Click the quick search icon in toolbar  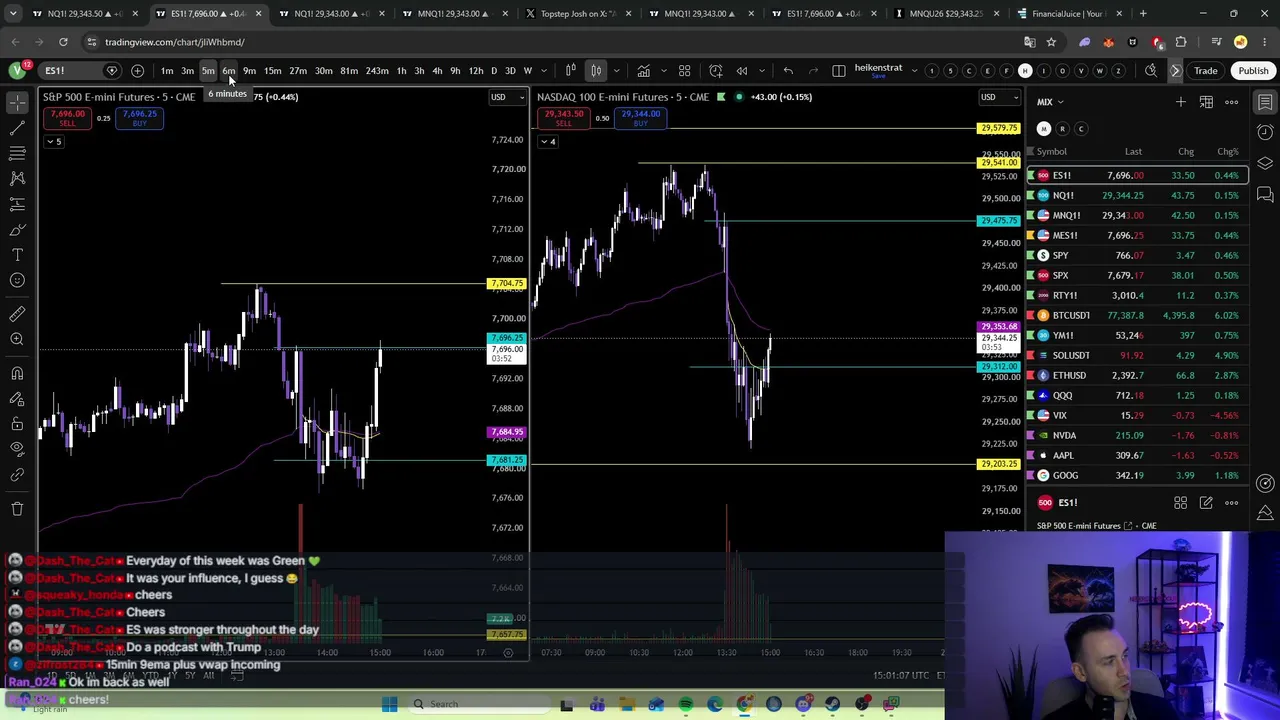(1151, 71)
